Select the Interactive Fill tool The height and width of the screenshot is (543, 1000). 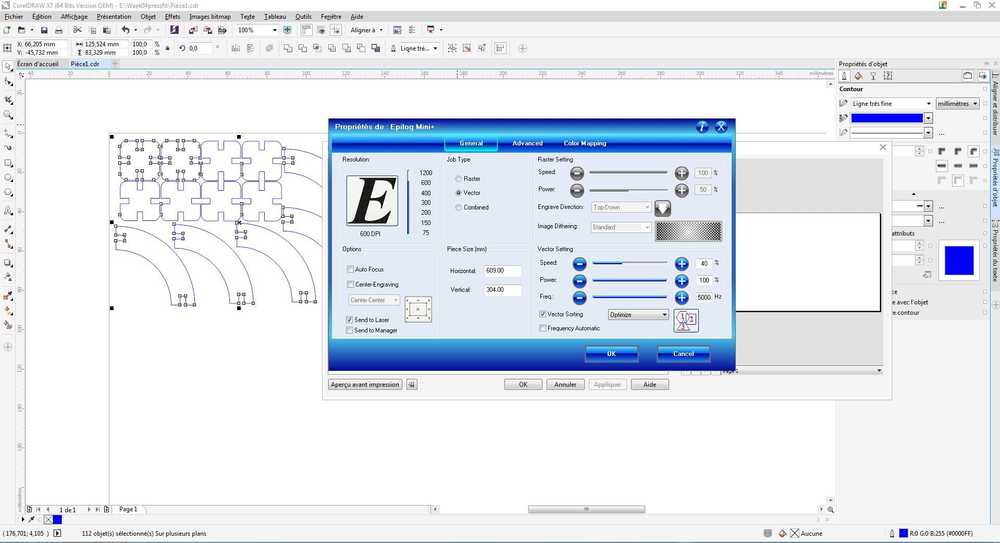tap(8, 311)
